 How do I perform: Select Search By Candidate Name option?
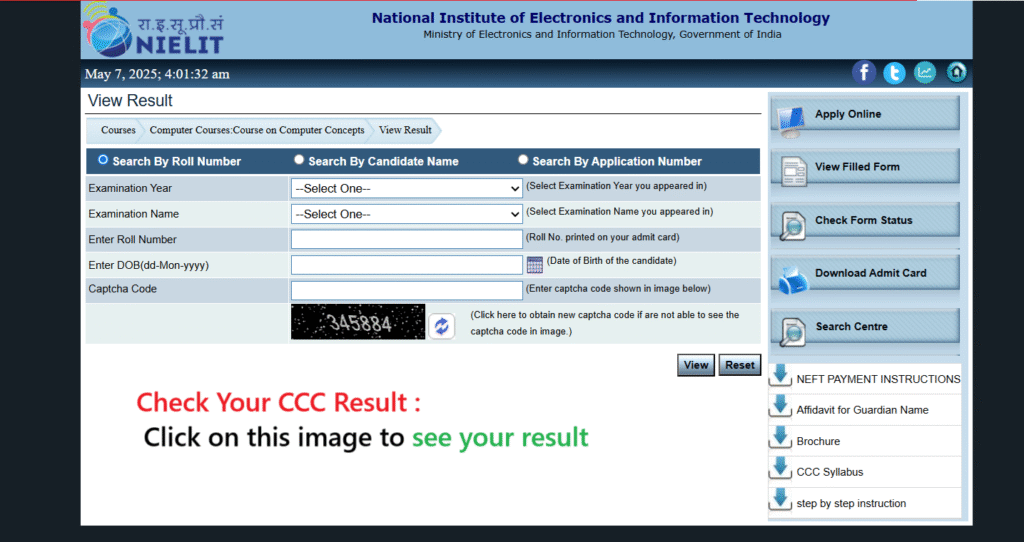click(298, 159)
